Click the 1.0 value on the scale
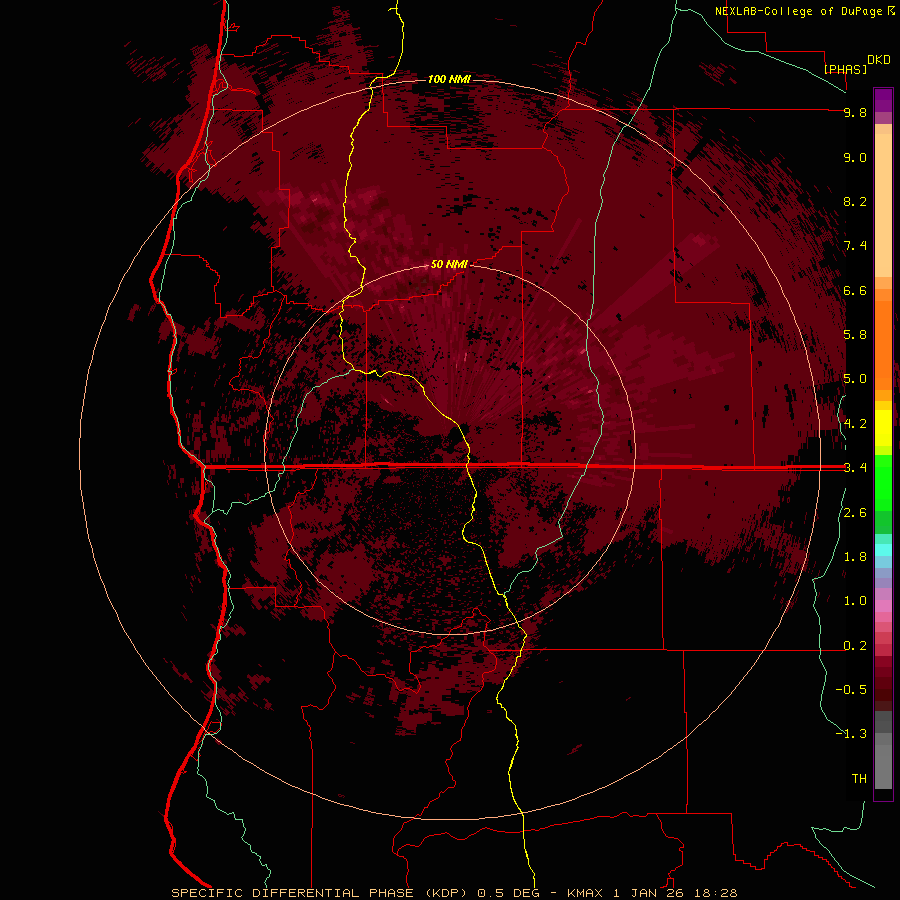The height and width of the screenshot is (900, 900). pos(855,601)
